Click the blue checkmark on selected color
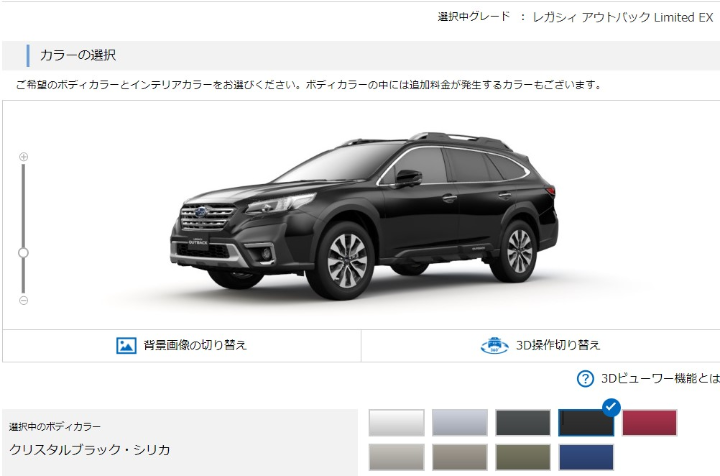Screen dimensions: 720x476 [x=611, y=407]
